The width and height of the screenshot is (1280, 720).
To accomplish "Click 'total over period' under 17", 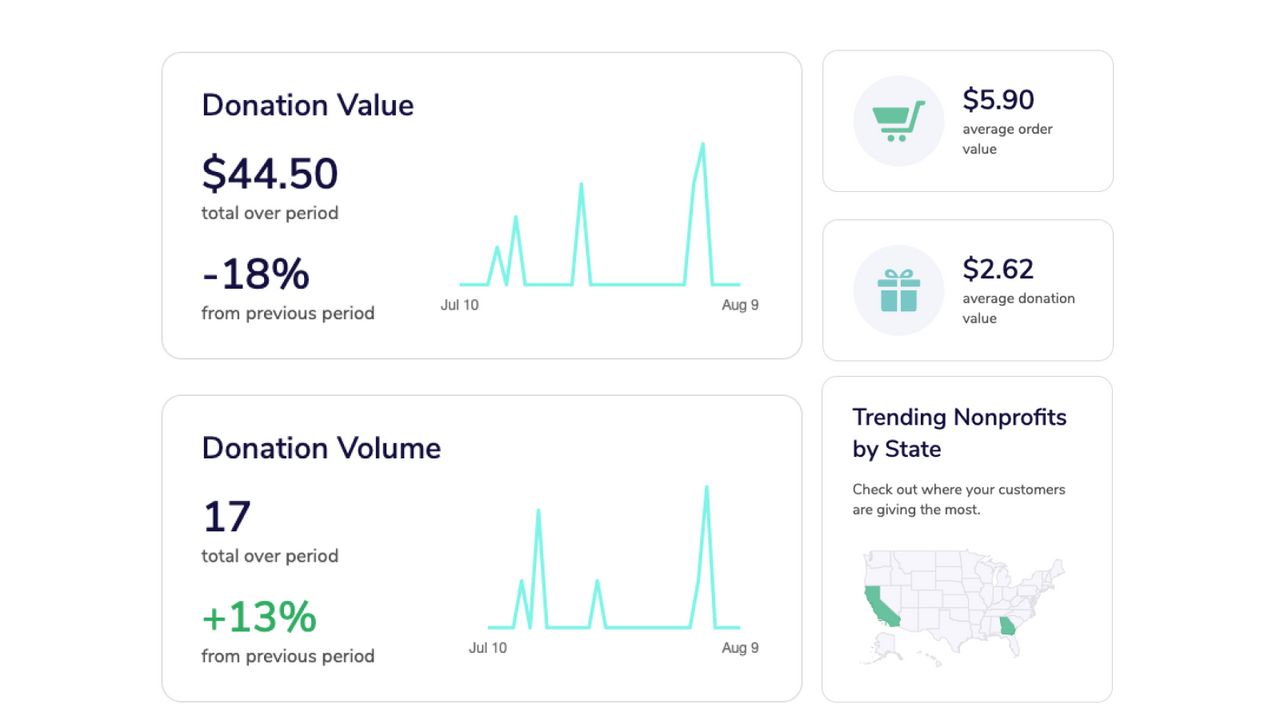I will point(270,556).
